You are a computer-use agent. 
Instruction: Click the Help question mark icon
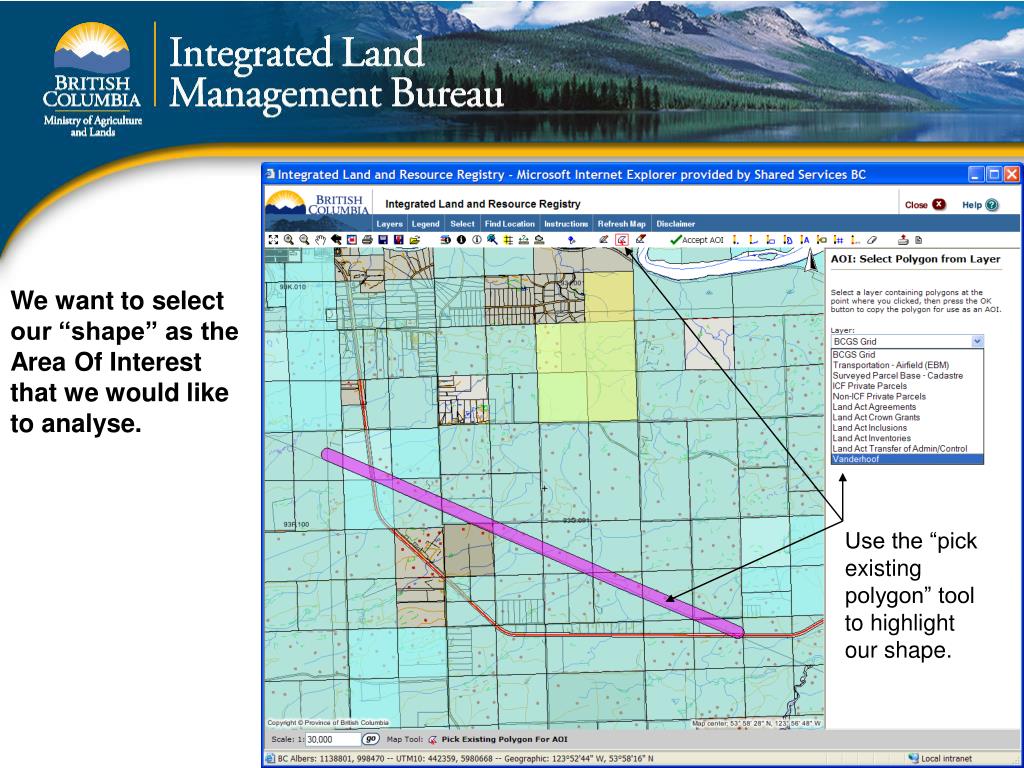(991, 205)
